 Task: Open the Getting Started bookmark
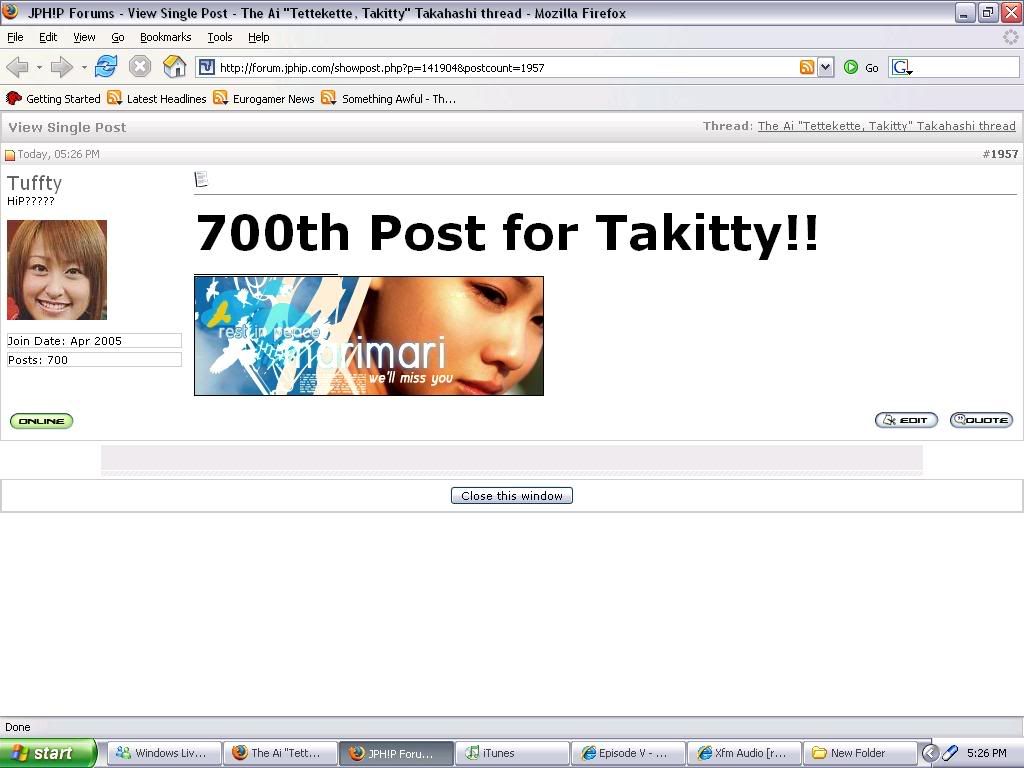click(x=53, y=99)
